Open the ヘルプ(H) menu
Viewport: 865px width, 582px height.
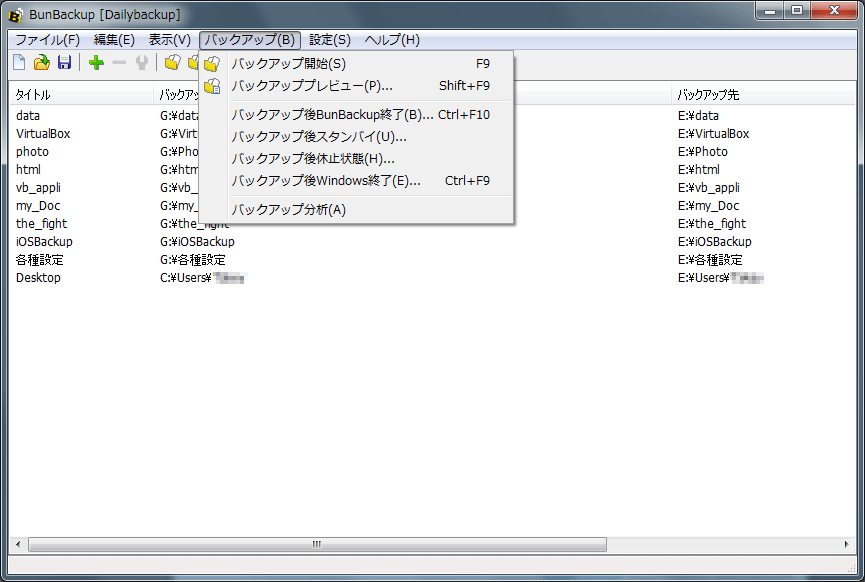pyautogui.click(x=392, y=40)
